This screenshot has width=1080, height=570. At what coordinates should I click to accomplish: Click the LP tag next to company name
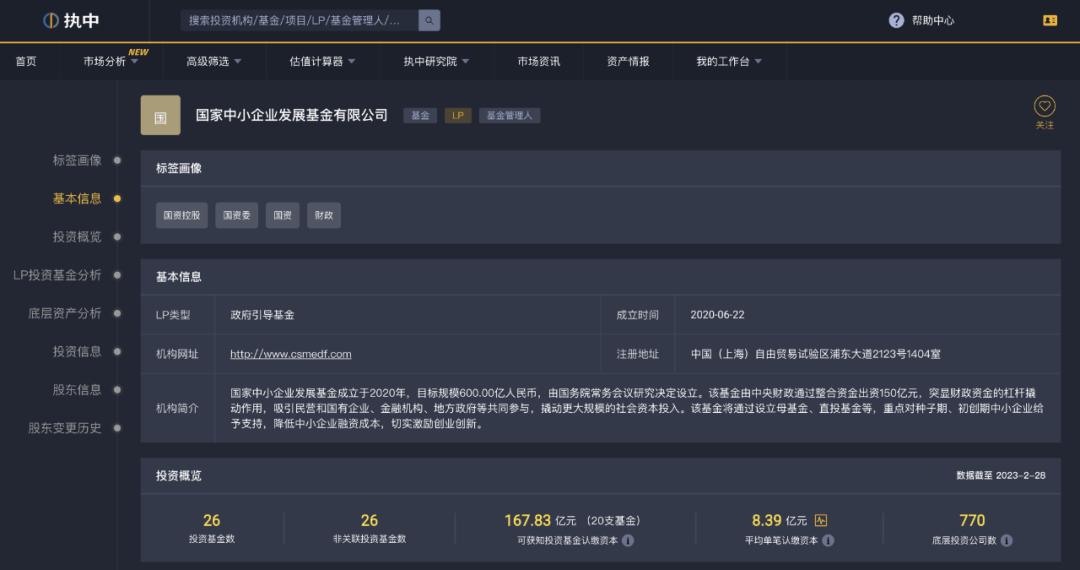point(458,116)
